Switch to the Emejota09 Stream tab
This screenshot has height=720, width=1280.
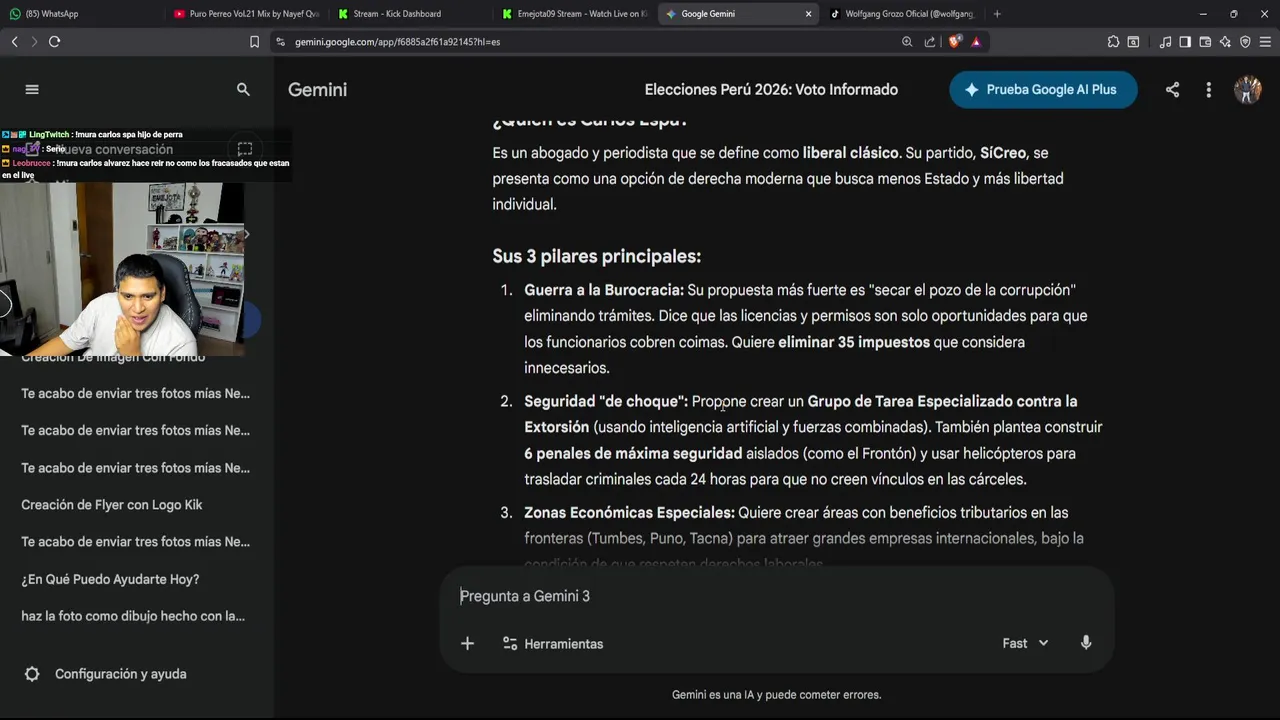click(x=574, y=14)
